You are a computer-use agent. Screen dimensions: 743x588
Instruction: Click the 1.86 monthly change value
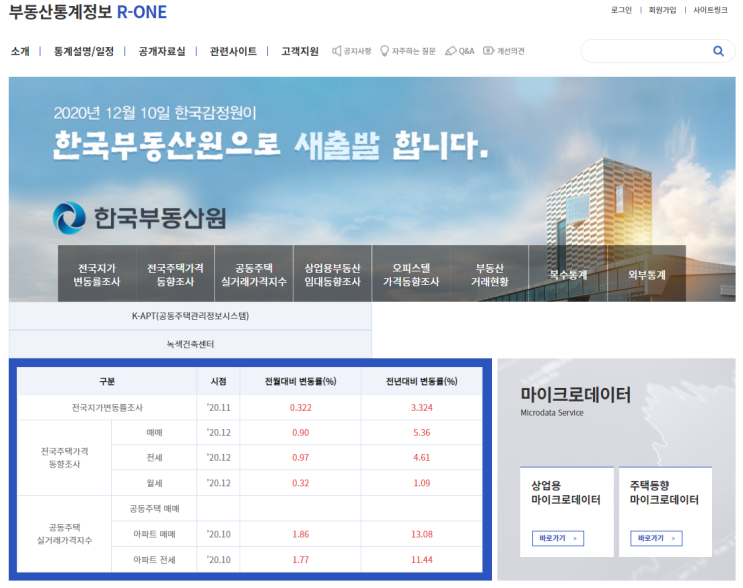300,534
